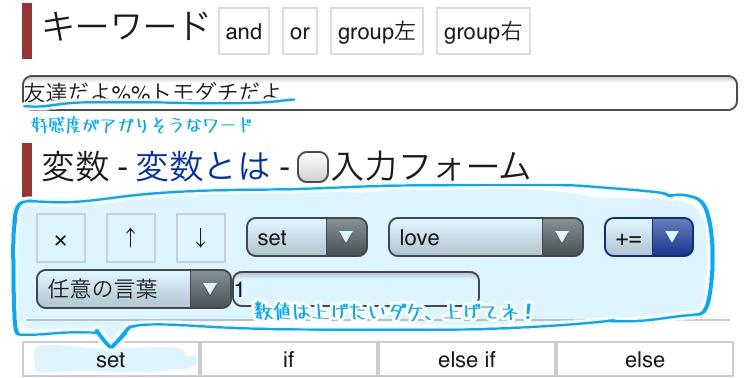Viewport: 749px width, 378px height.
Task: Enable the 入力フォーム checkbox
Action: tap(312, 167)
